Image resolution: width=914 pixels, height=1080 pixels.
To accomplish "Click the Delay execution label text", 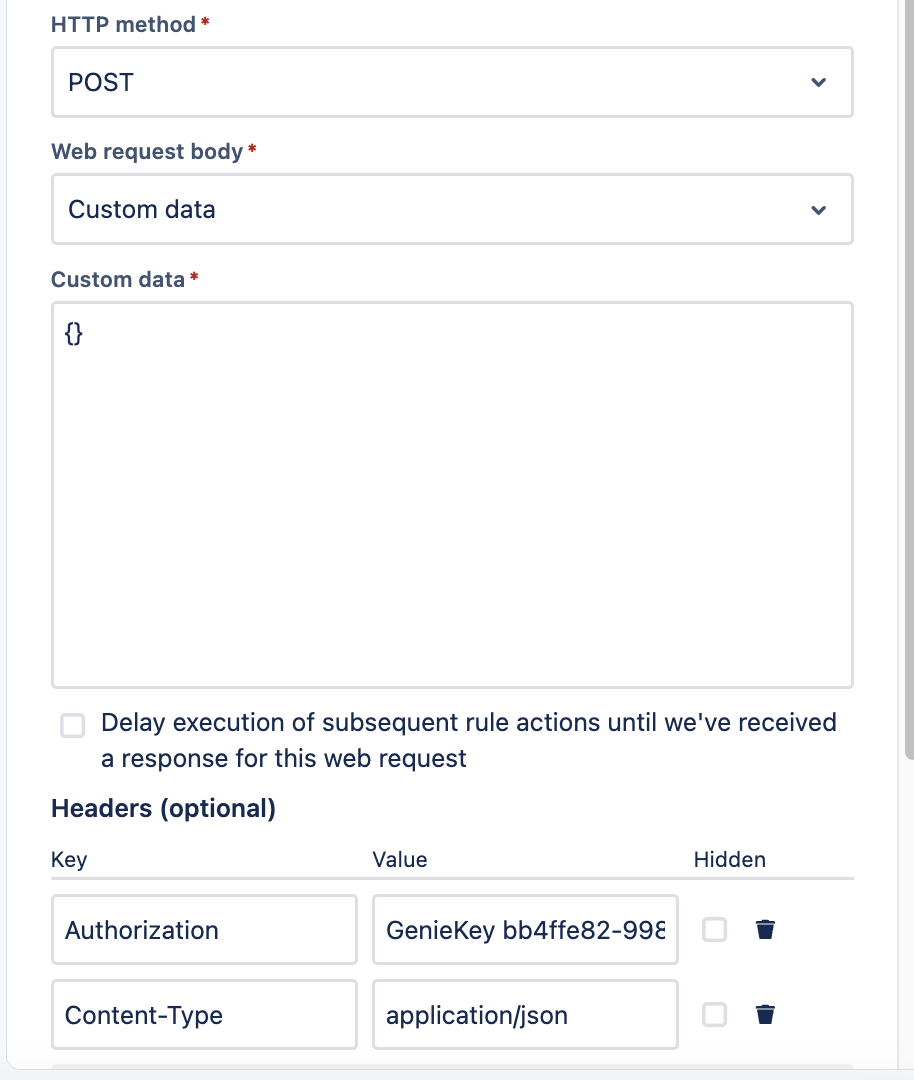I will [x=468, y=740].
